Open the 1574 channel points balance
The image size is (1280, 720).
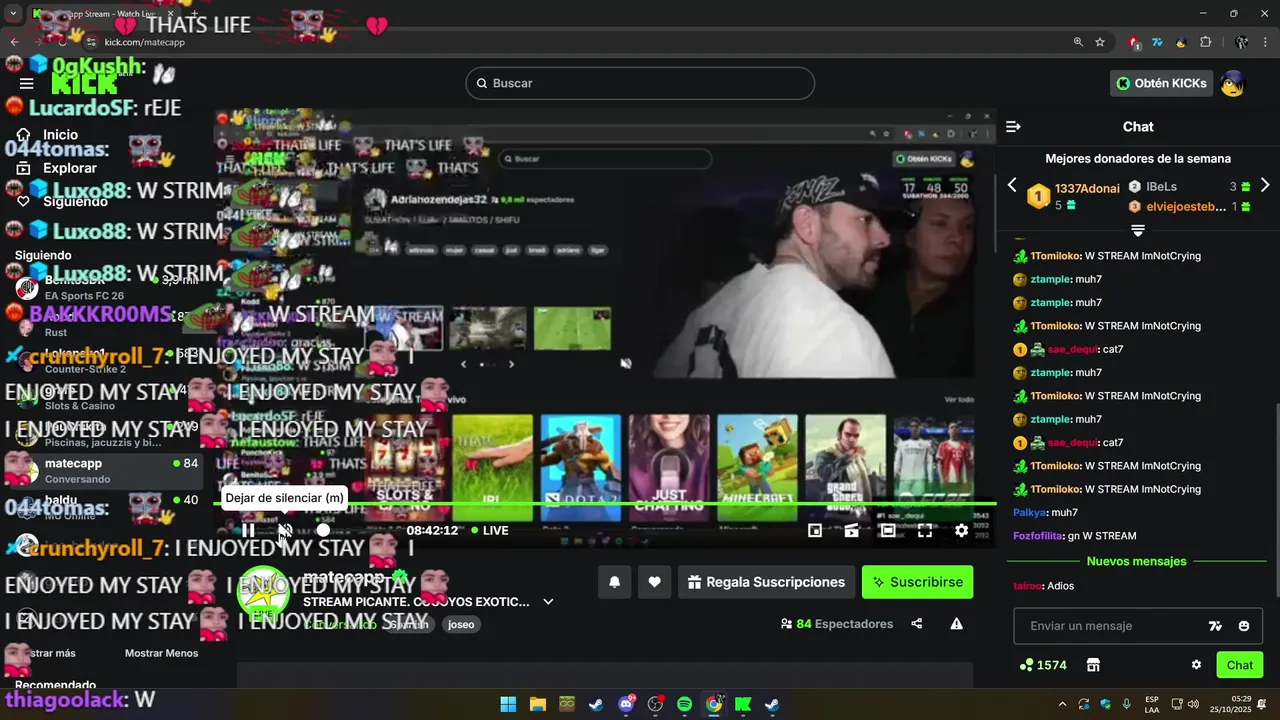click(x=1043, y=665)
